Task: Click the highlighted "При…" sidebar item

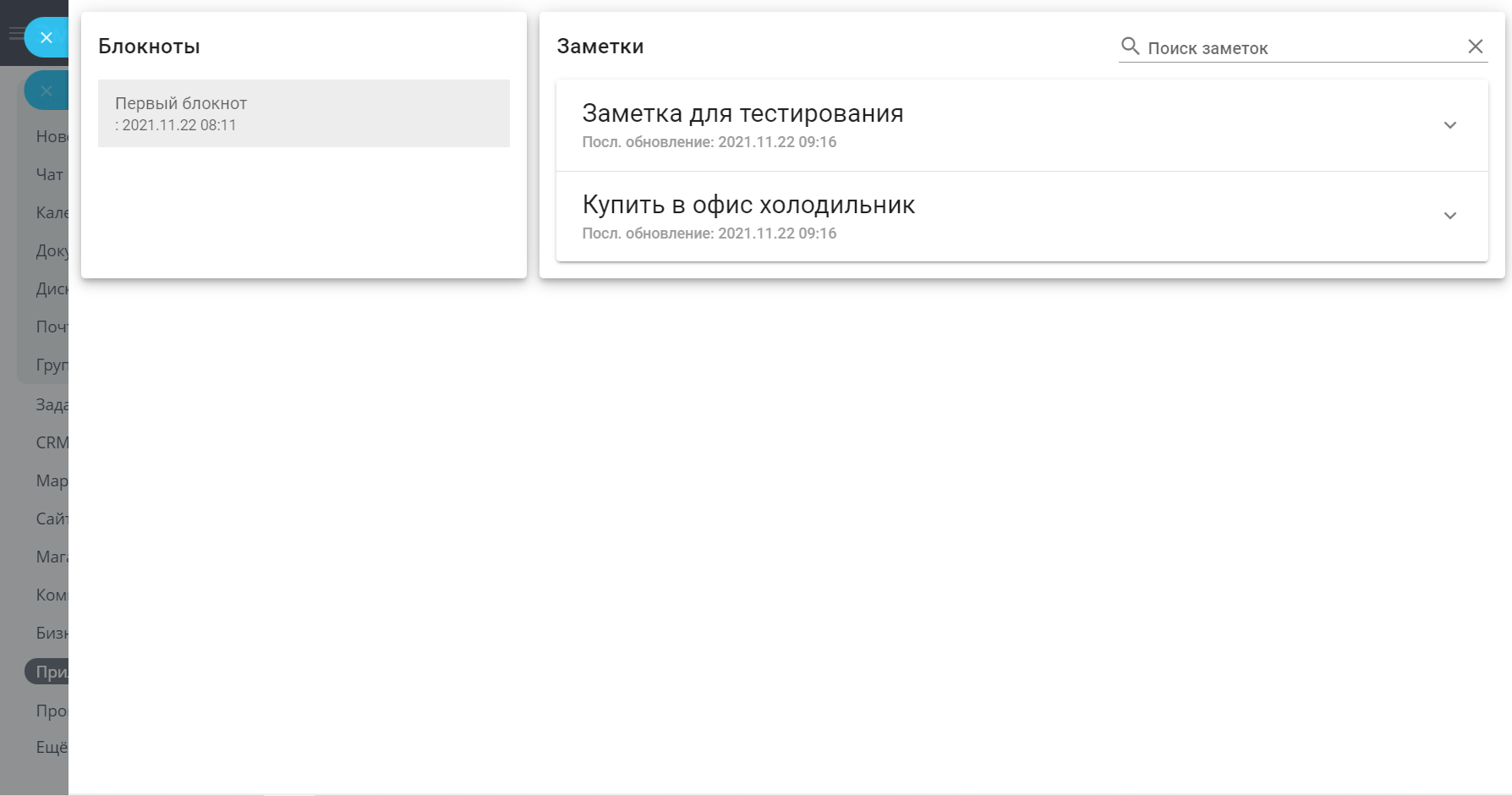Action: coord(51,672)
